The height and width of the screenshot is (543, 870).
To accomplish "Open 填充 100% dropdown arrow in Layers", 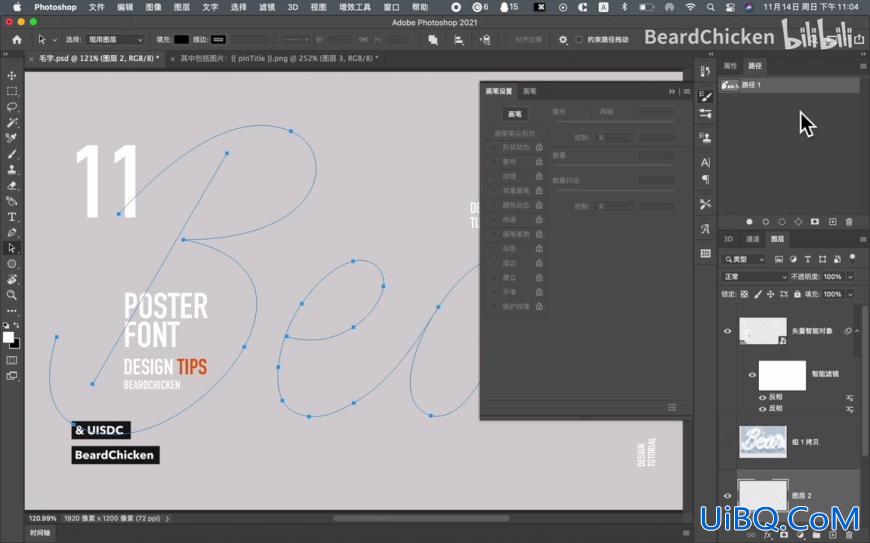I will 850,295.
